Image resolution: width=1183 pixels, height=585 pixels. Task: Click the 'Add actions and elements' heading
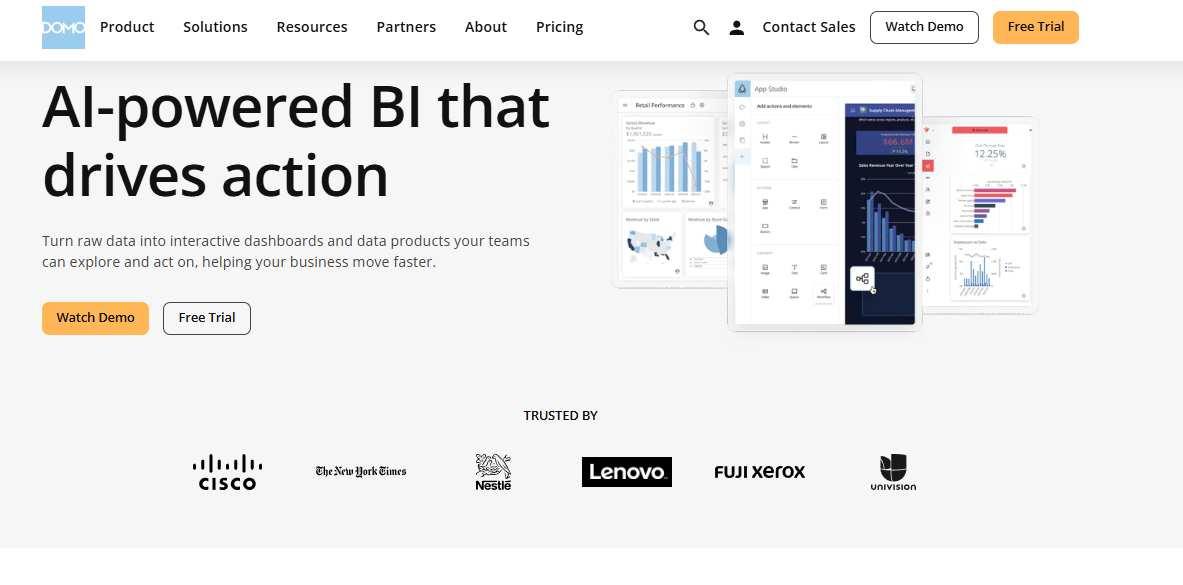coord(784,106)
